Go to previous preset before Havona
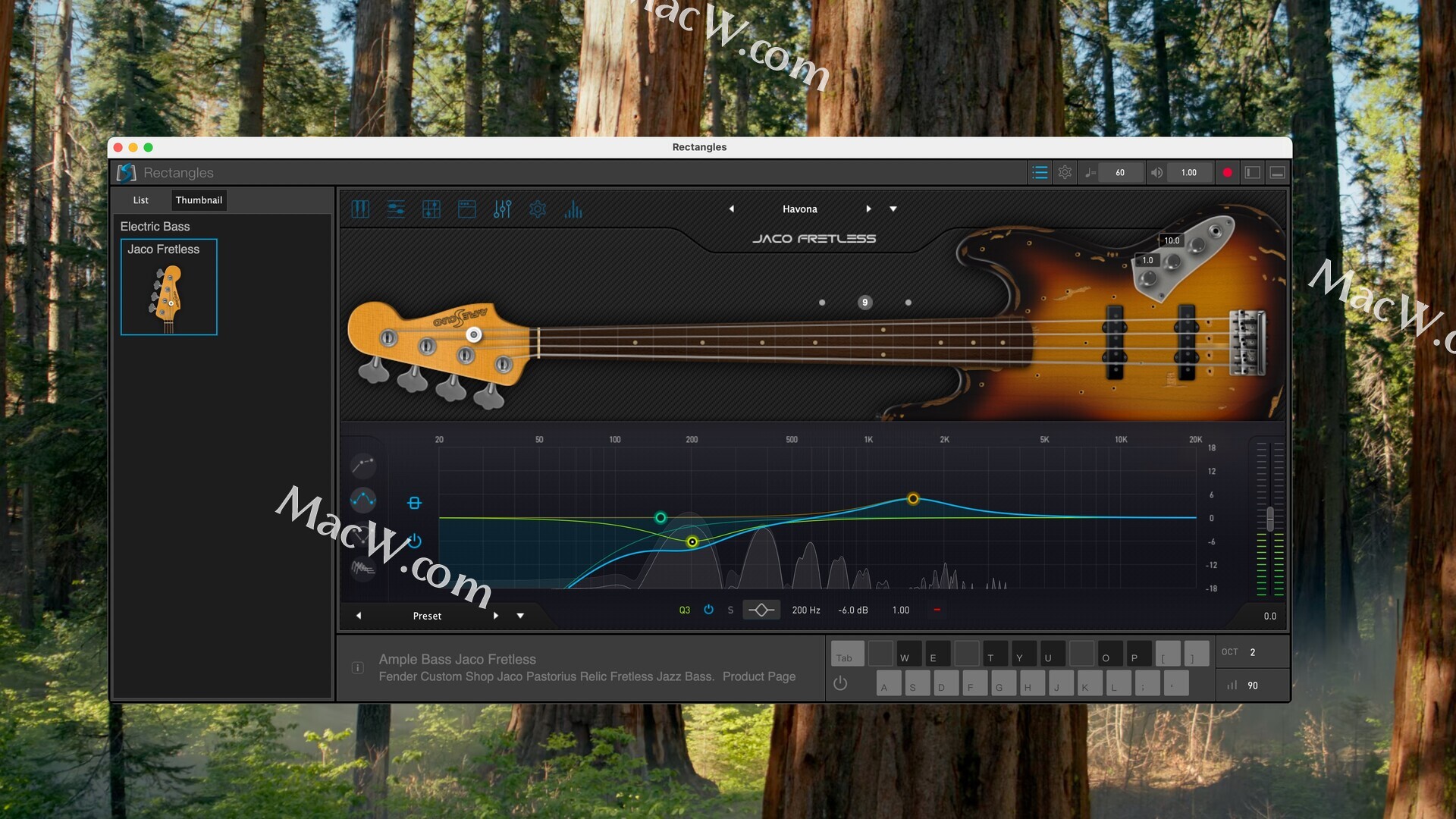Screen dimensions: 1456x819 [x=731, y=209]
